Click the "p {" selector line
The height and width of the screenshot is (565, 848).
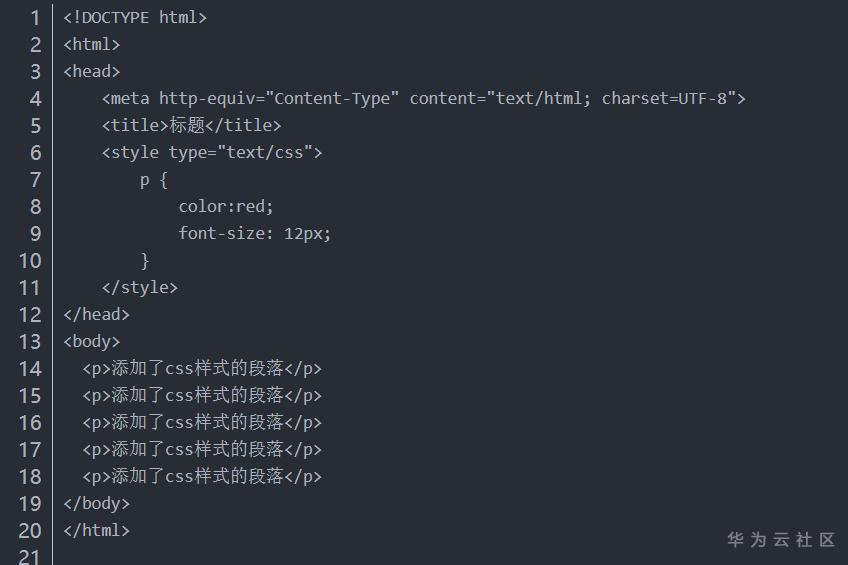coord(153,180)
